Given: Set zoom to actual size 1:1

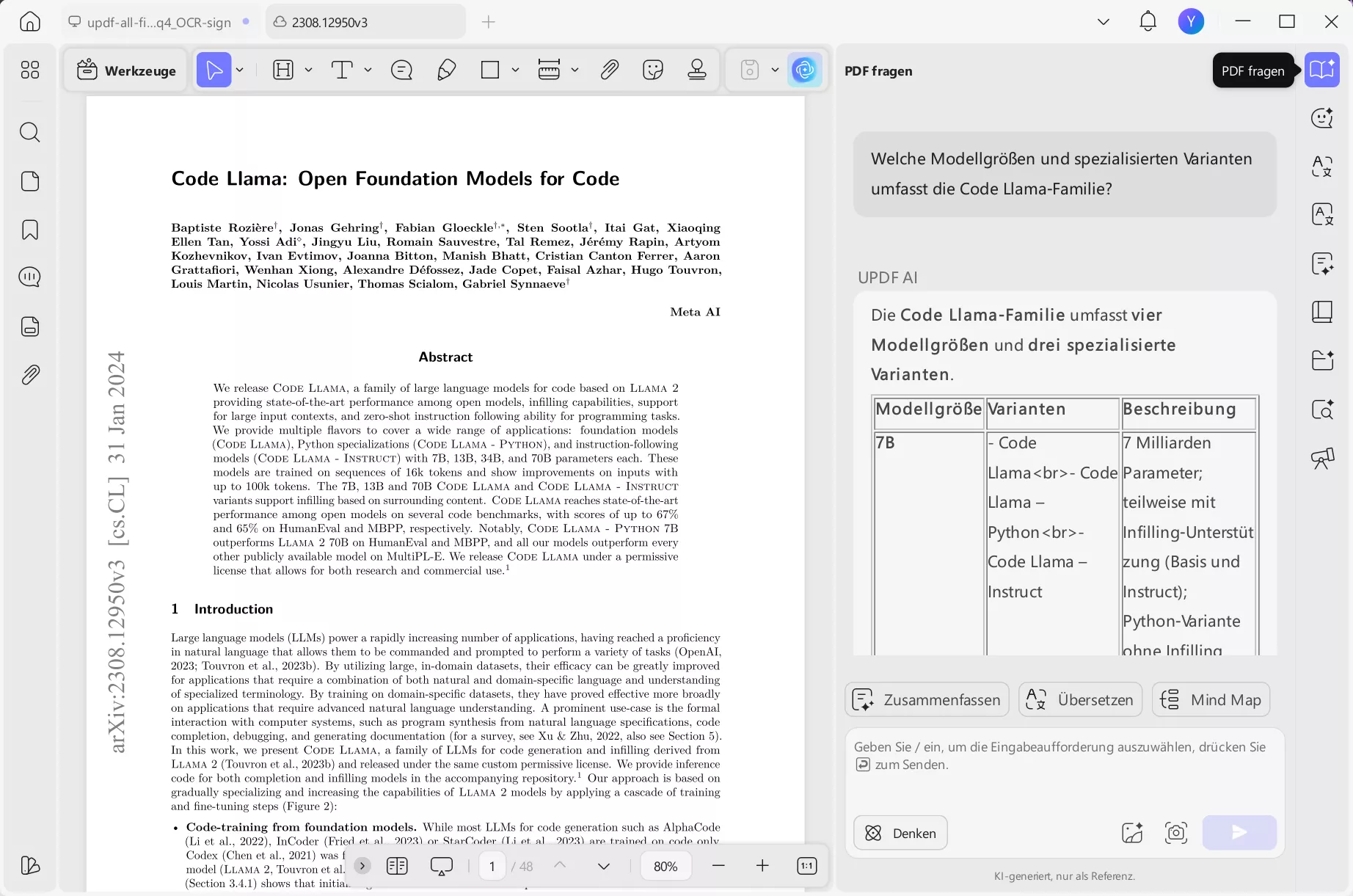Looking at the screenshot, I should pyautogui.click(x=806, y=866).
